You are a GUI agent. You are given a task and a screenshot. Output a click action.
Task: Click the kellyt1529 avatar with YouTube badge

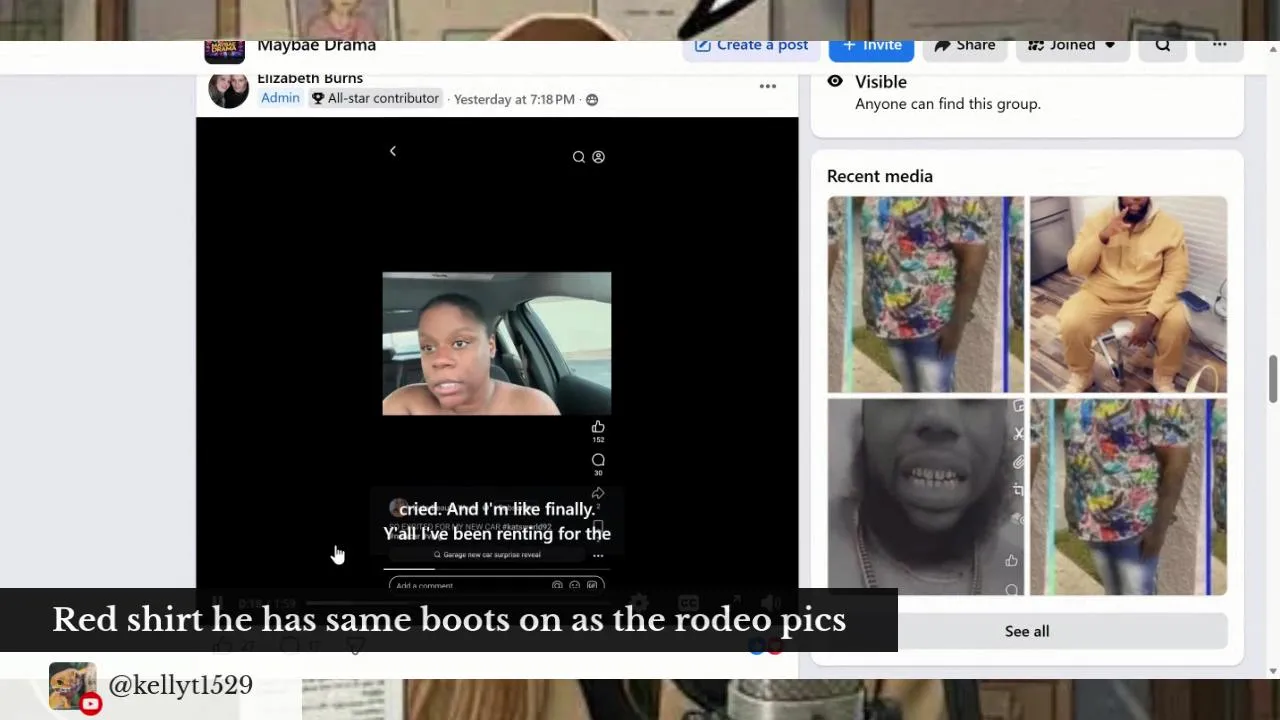pos(74,687)
